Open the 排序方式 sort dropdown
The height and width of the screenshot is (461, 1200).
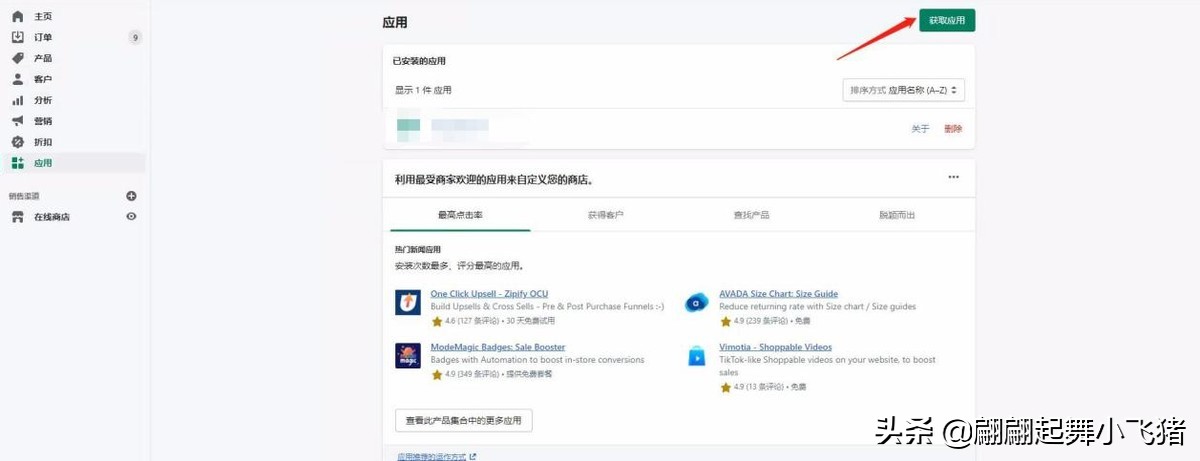point(904,90)
